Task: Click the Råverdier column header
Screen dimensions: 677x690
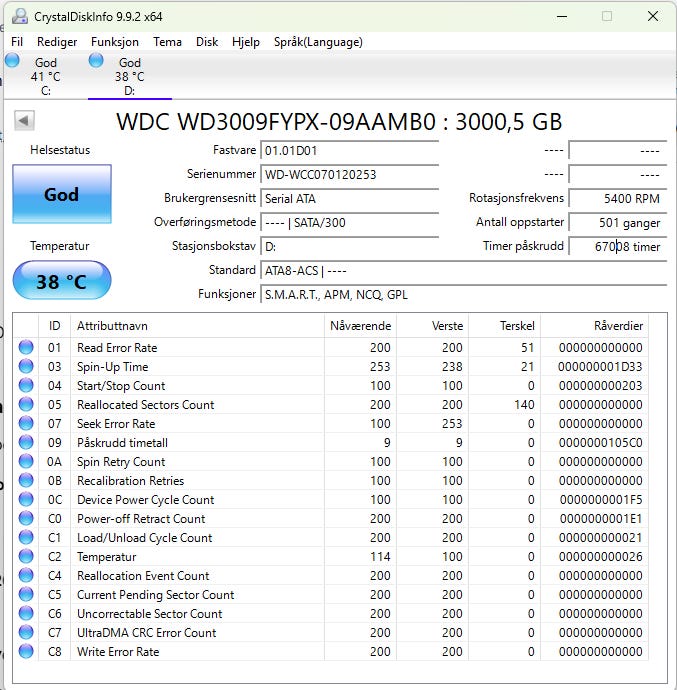Action: pyautogui.click(x=594, y=326)
